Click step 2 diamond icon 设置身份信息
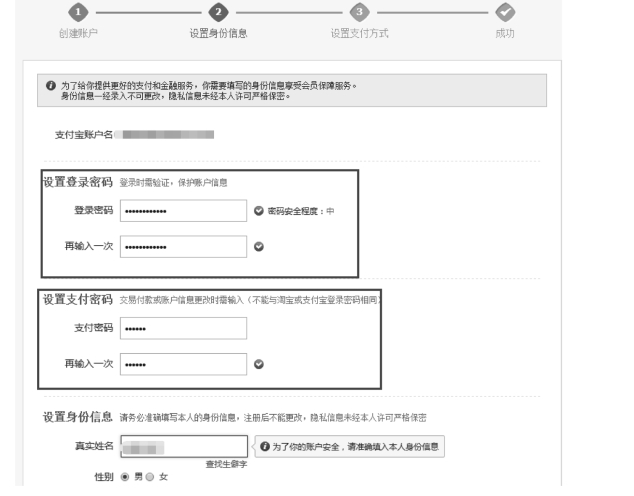 [218, 12]
